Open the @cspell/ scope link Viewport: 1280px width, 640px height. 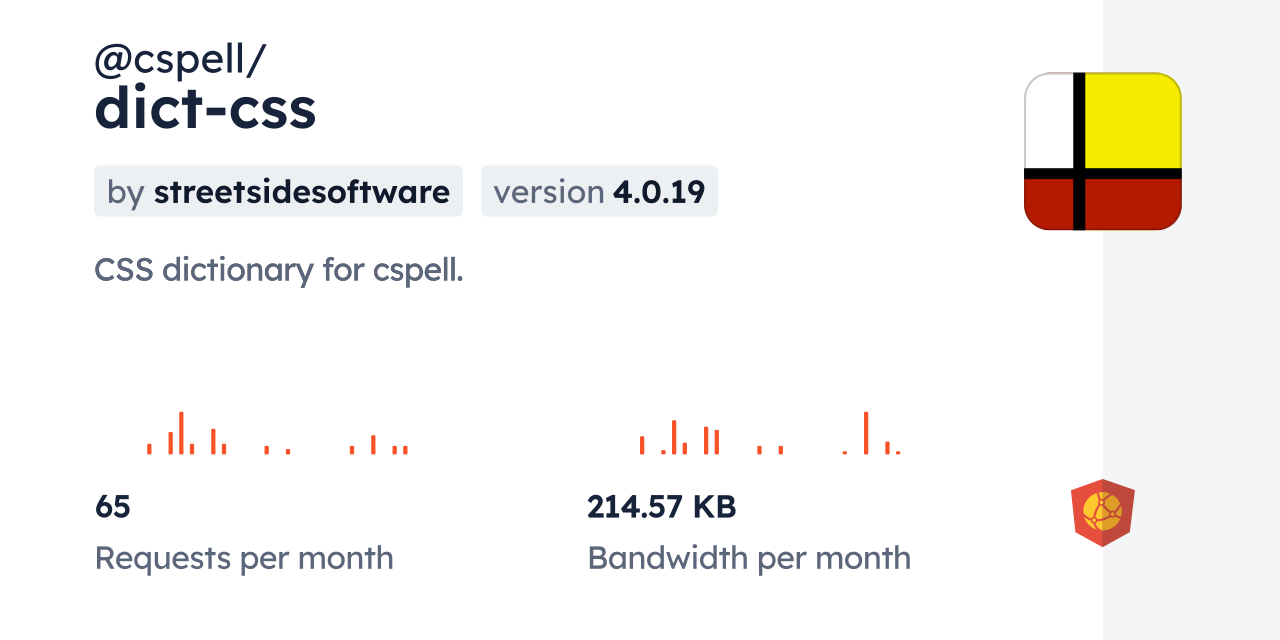click(x=179, y=61)
